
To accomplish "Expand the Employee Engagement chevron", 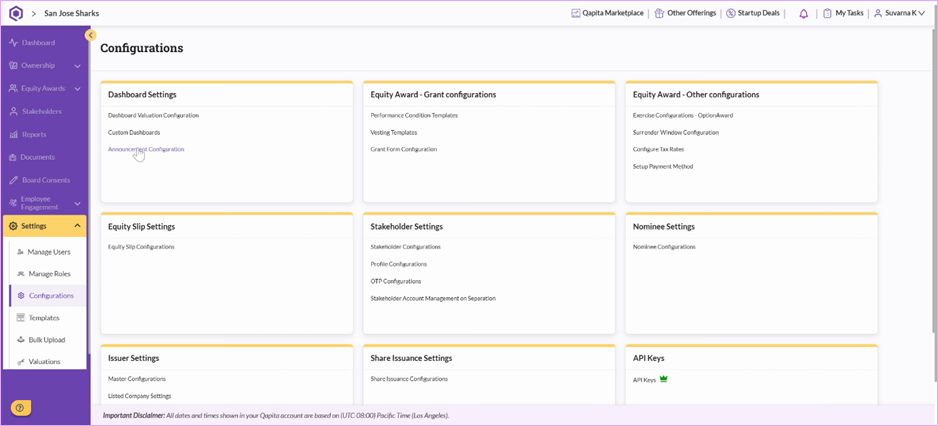I will pyautogui.click(x=77, y=203).
